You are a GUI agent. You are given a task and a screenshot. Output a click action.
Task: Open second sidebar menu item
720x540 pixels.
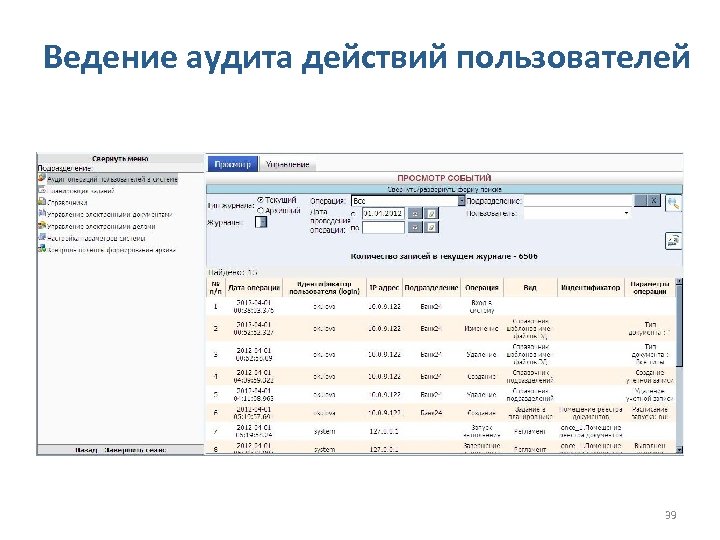click(x=81, y=191)
